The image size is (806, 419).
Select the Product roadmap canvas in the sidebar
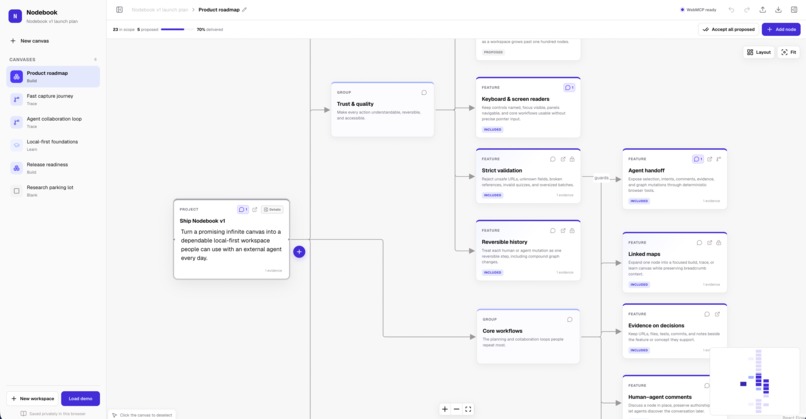click(x=53, y=77)
